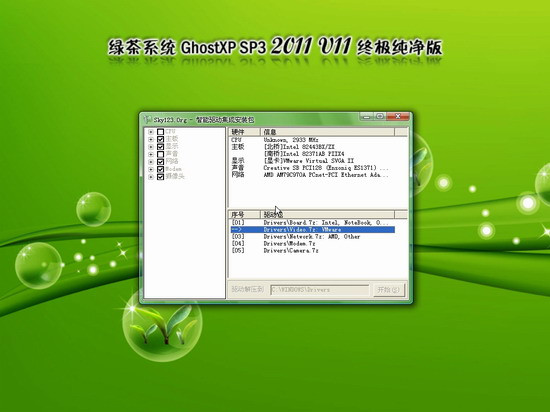550x412 pixels.
Task: Expand the 摄像头 tree node
Action: point(151,176)
